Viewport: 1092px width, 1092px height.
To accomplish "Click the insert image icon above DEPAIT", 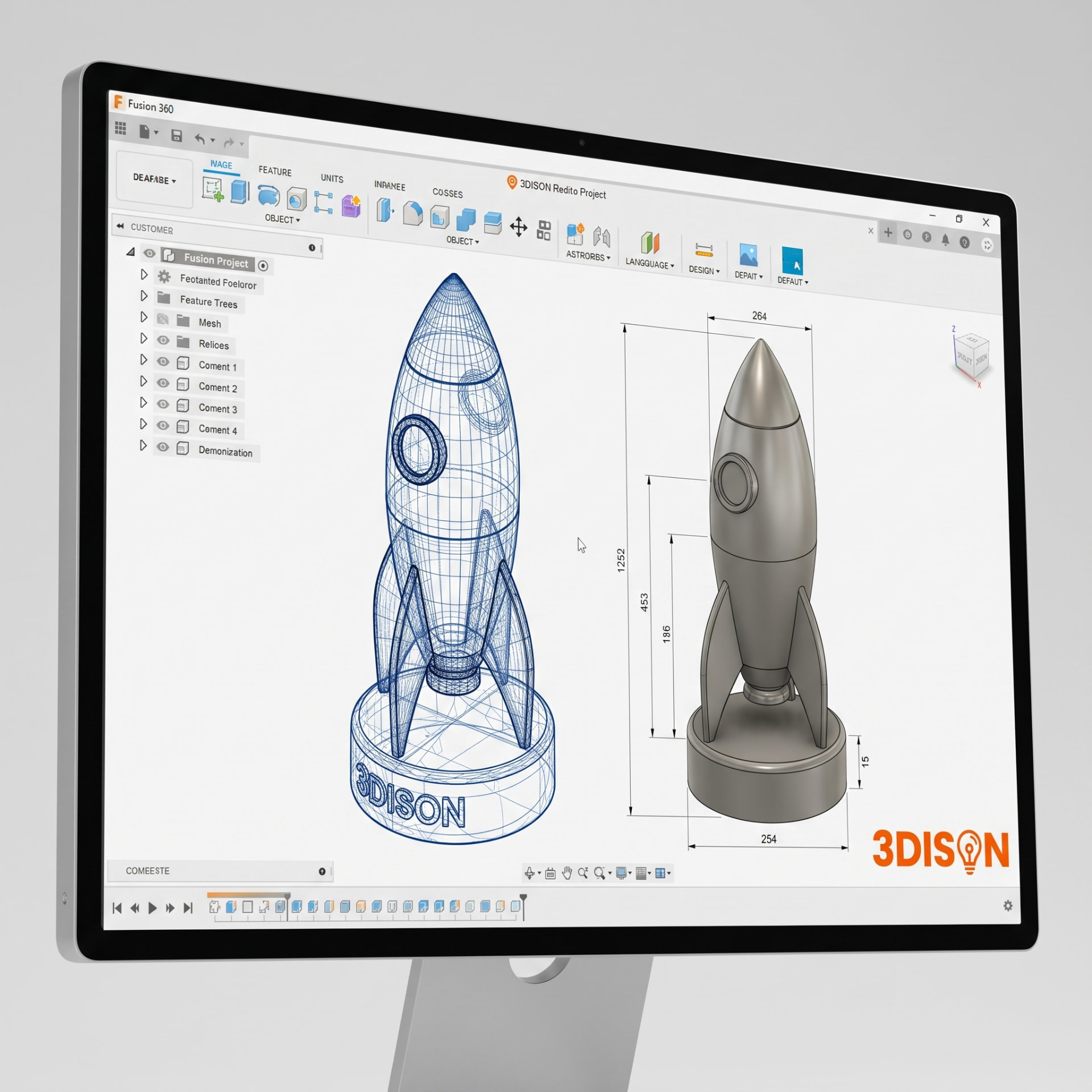I will (748, 255).
